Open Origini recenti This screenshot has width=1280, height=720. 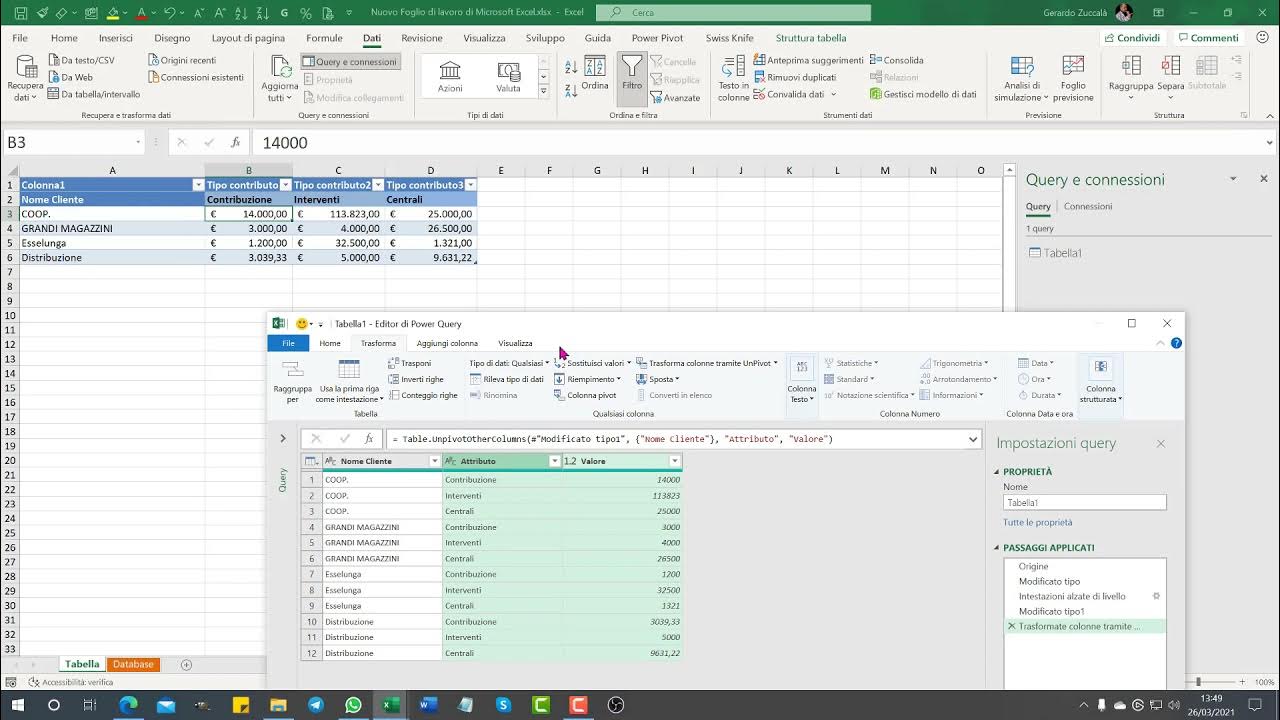point(181,60)
